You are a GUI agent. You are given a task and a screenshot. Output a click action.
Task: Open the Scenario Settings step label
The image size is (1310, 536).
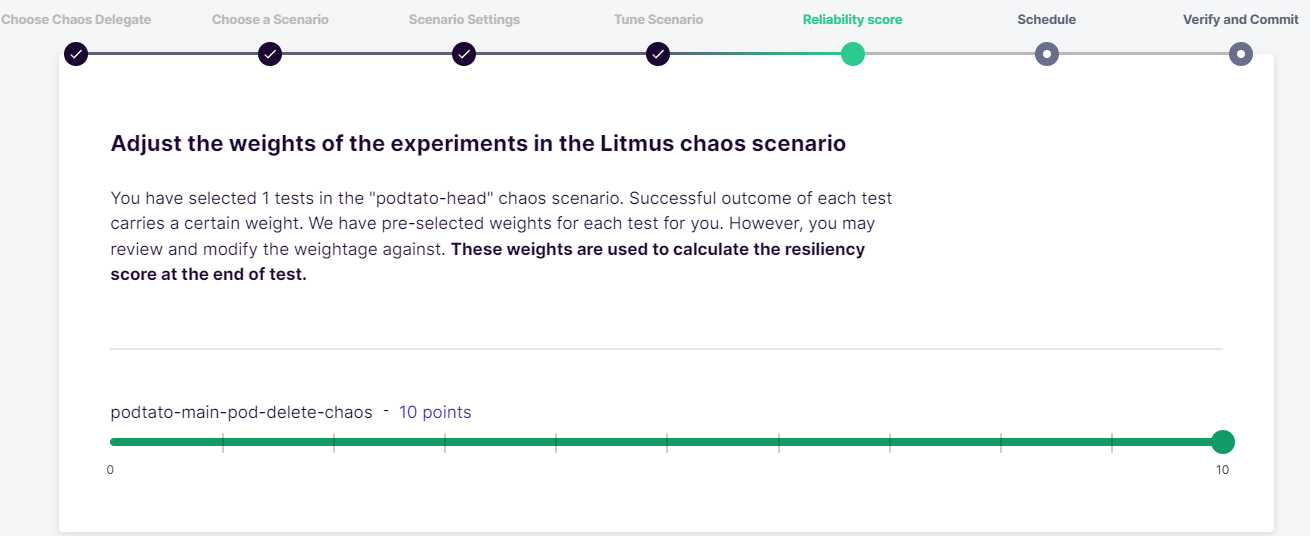coord(464,20)
